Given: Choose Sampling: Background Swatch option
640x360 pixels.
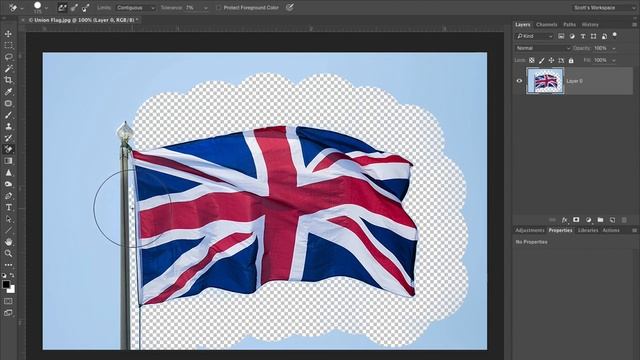Looking at the screenshot, I should tap(85, 7).
